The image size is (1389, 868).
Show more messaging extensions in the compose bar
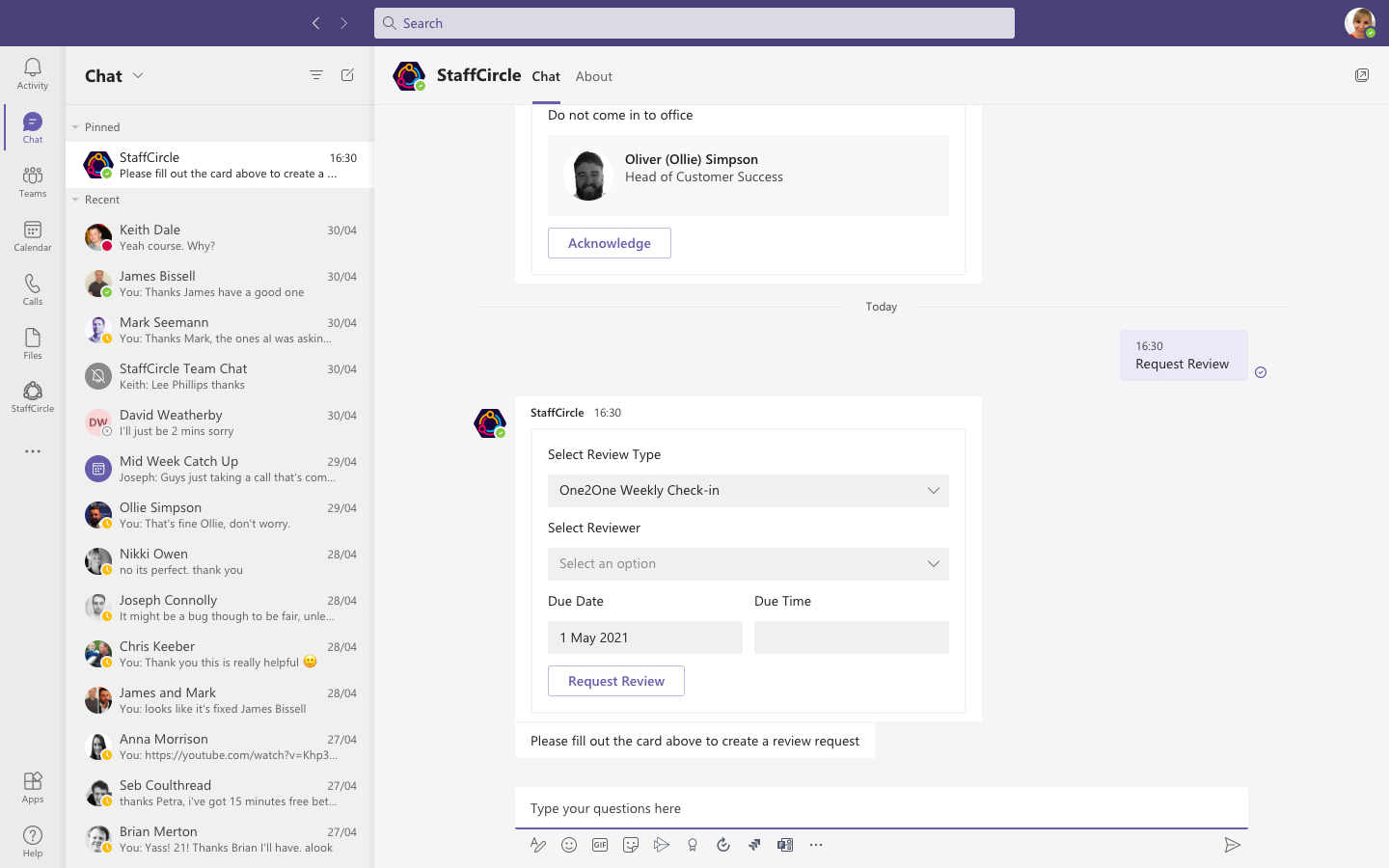point(816,845)
